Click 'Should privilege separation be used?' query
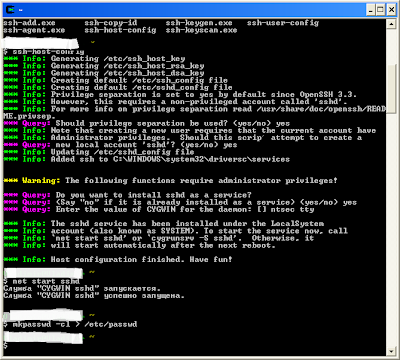The image size is (400, 360). pos(146,123)
